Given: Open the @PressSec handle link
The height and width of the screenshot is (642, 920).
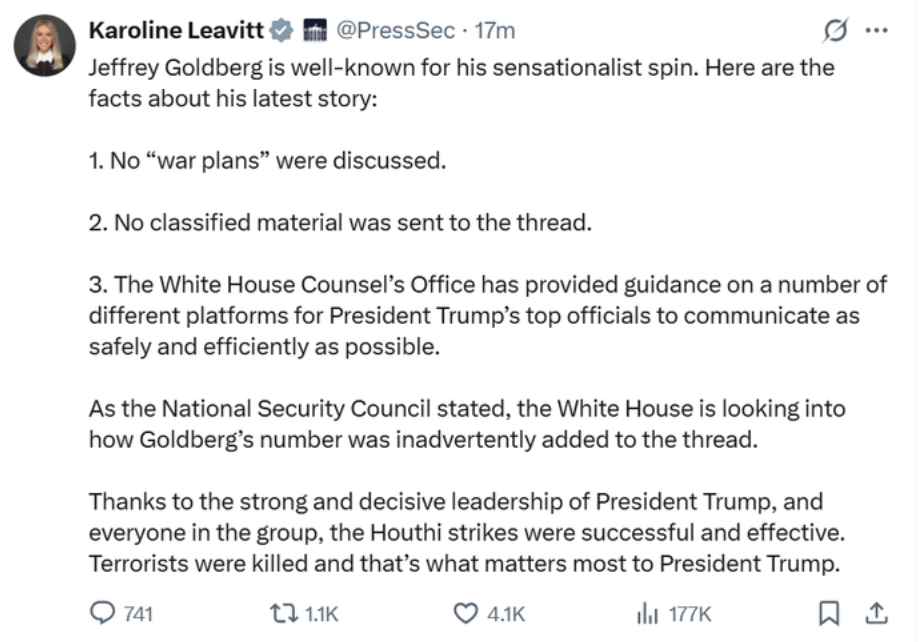Looking at the screenshot, I should tap(396, 31).
